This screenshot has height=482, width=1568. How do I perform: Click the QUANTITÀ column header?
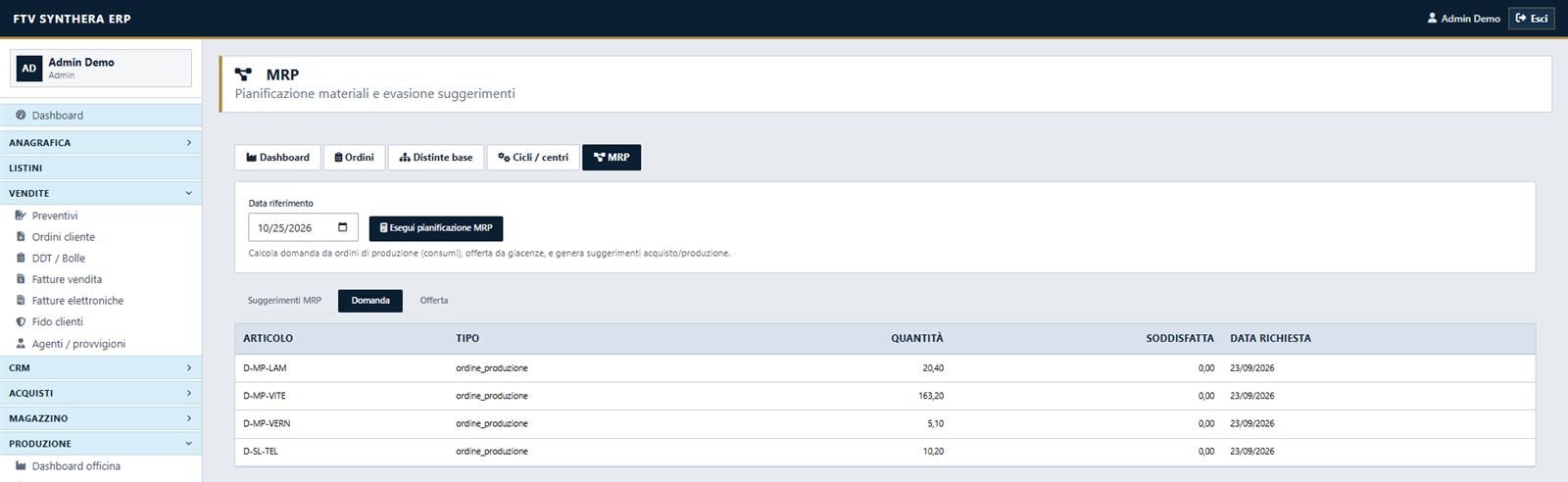(917, 338)
